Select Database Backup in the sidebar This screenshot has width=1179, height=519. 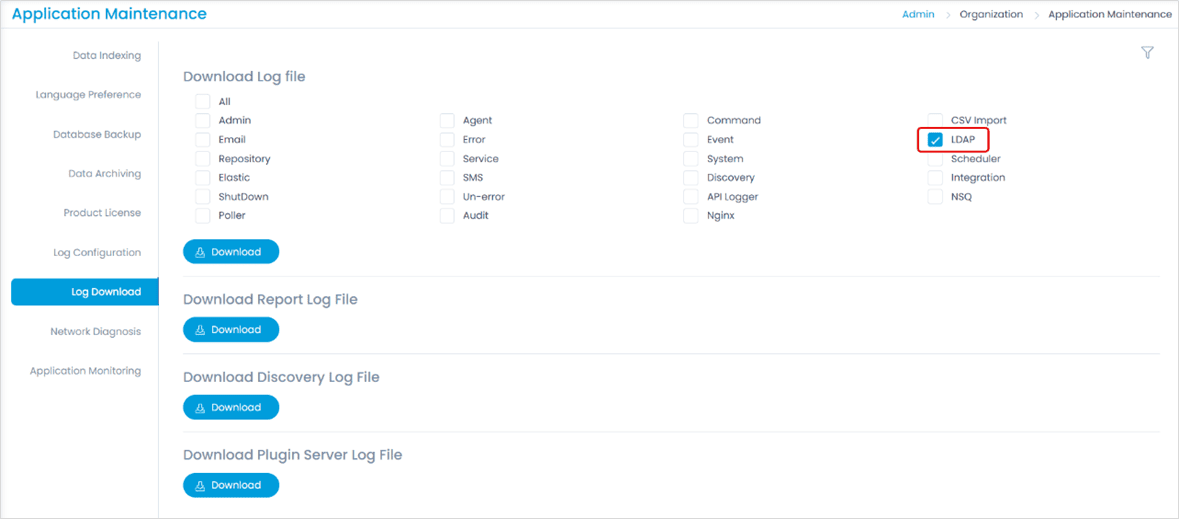coord(97,135)
